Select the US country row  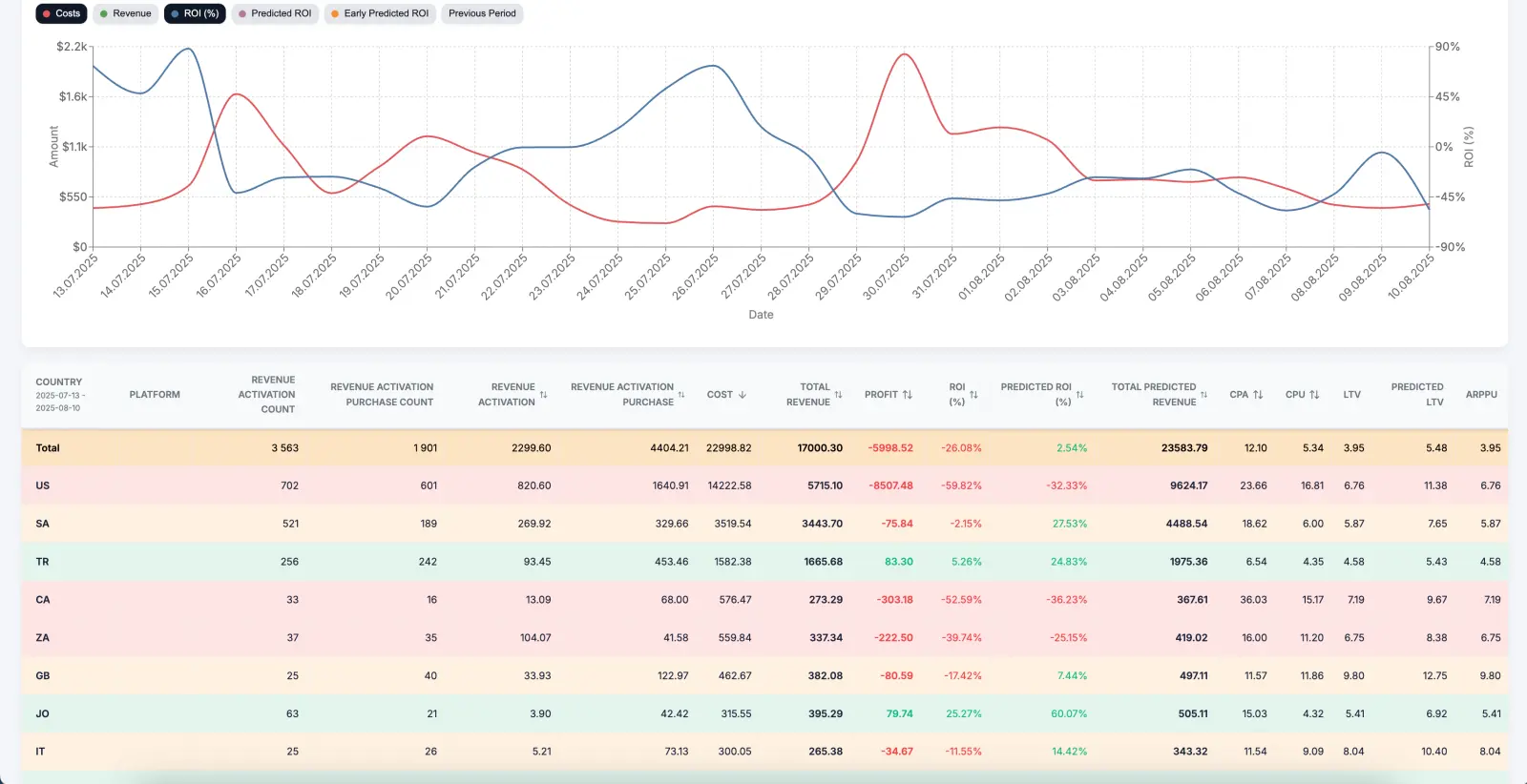pyautogui.click(x=763, y=485)
